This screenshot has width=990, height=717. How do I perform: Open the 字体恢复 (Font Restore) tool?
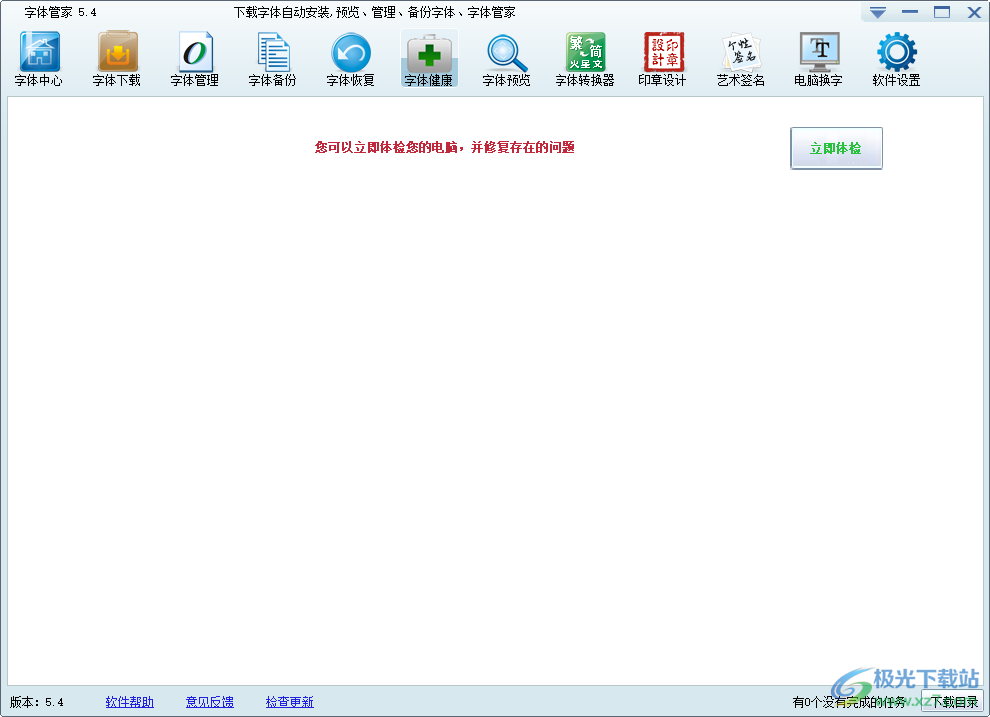click(350, 58)
